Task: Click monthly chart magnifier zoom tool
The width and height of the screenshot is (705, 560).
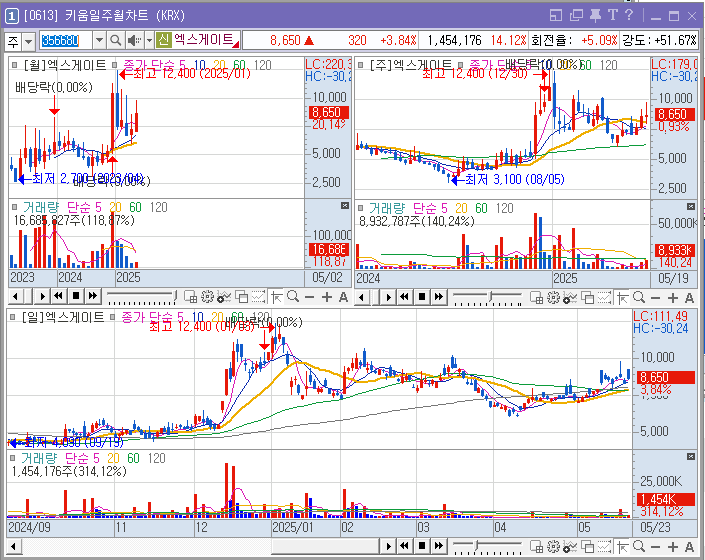Action: (x=293, y=297)
